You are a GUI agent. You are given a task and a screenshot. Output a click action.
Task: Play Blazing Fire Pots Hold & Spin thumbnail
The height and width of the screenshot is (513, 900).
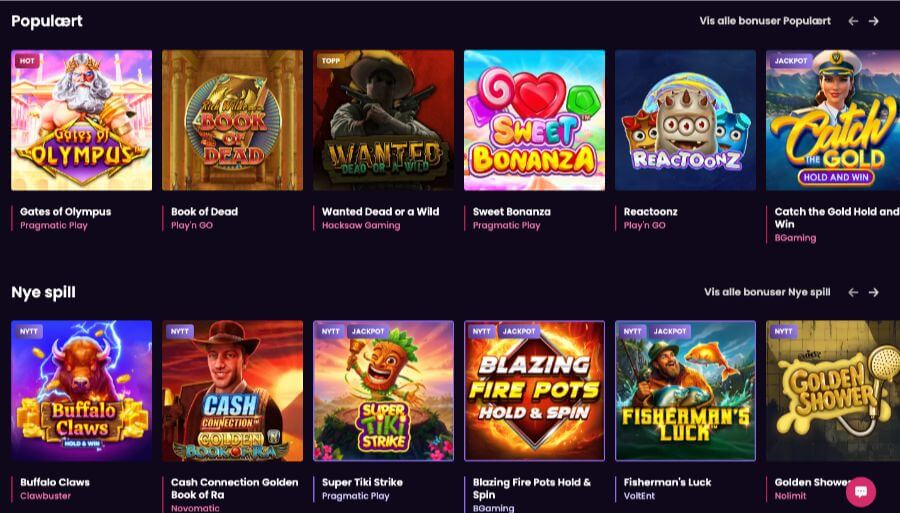534,391
